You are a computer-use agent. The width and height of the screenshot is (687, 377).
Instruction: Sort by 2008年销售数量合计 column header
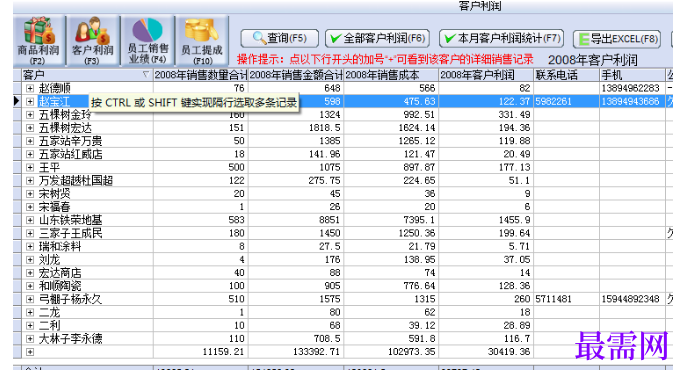201,75
